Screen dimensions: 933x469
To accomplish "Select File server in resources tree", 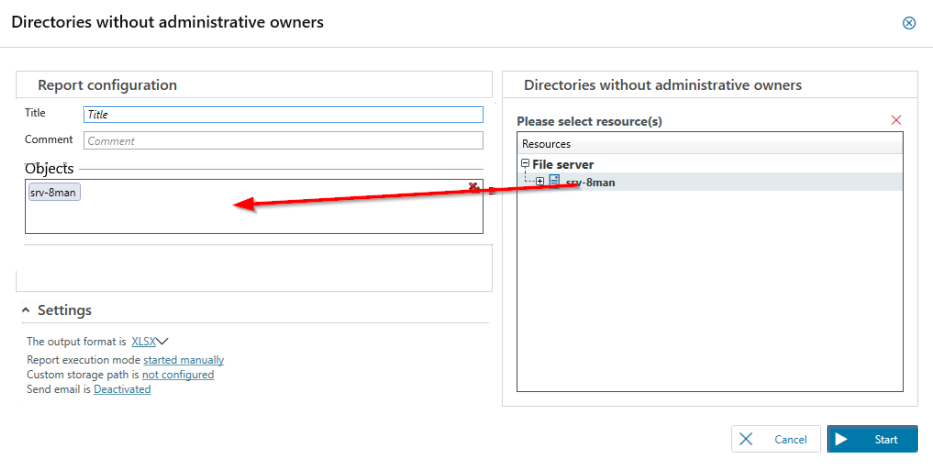I will point(562,164).
